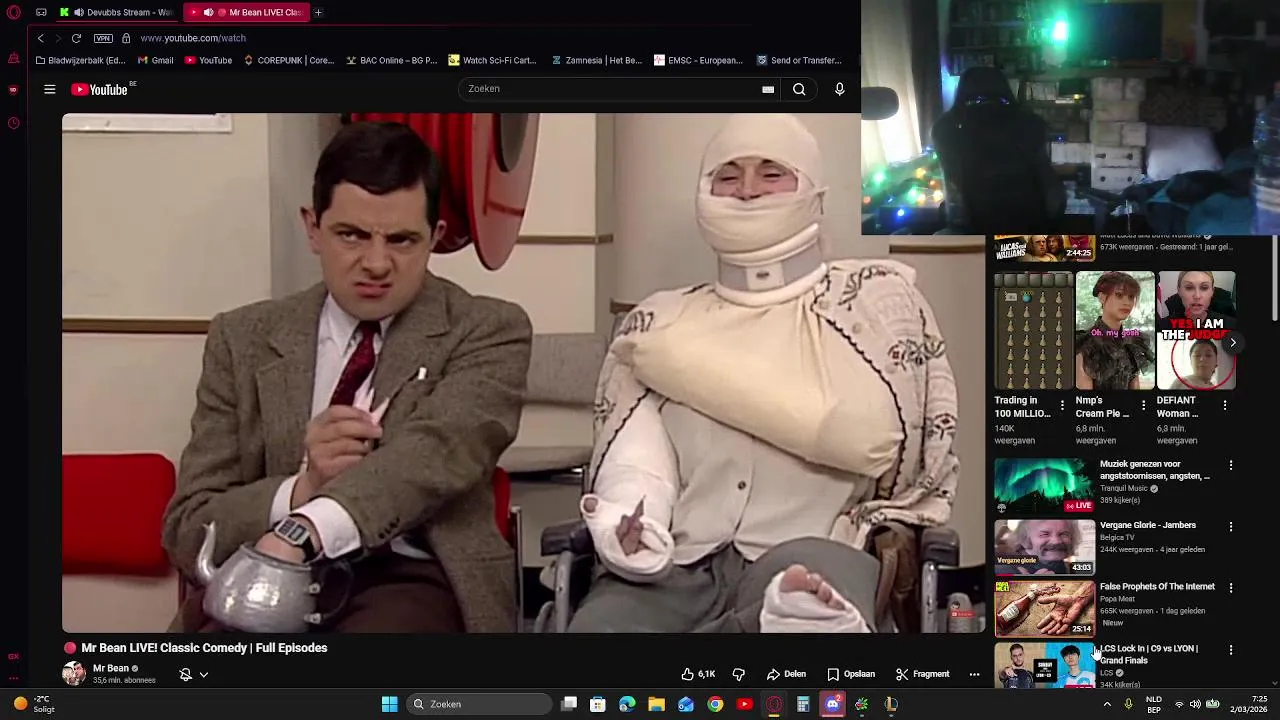Screen dimensions: 1280x720
Task: Click the page vertical scrollbar thumb
Action: click(x=1274, y=280)
